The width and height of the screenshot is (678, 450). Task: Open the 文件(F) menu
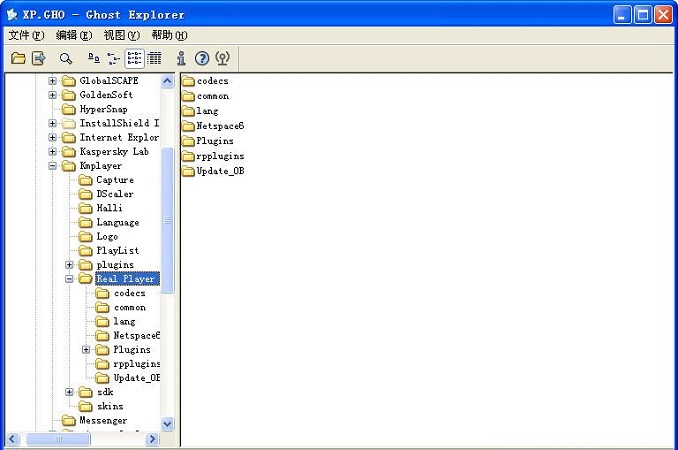26,35
